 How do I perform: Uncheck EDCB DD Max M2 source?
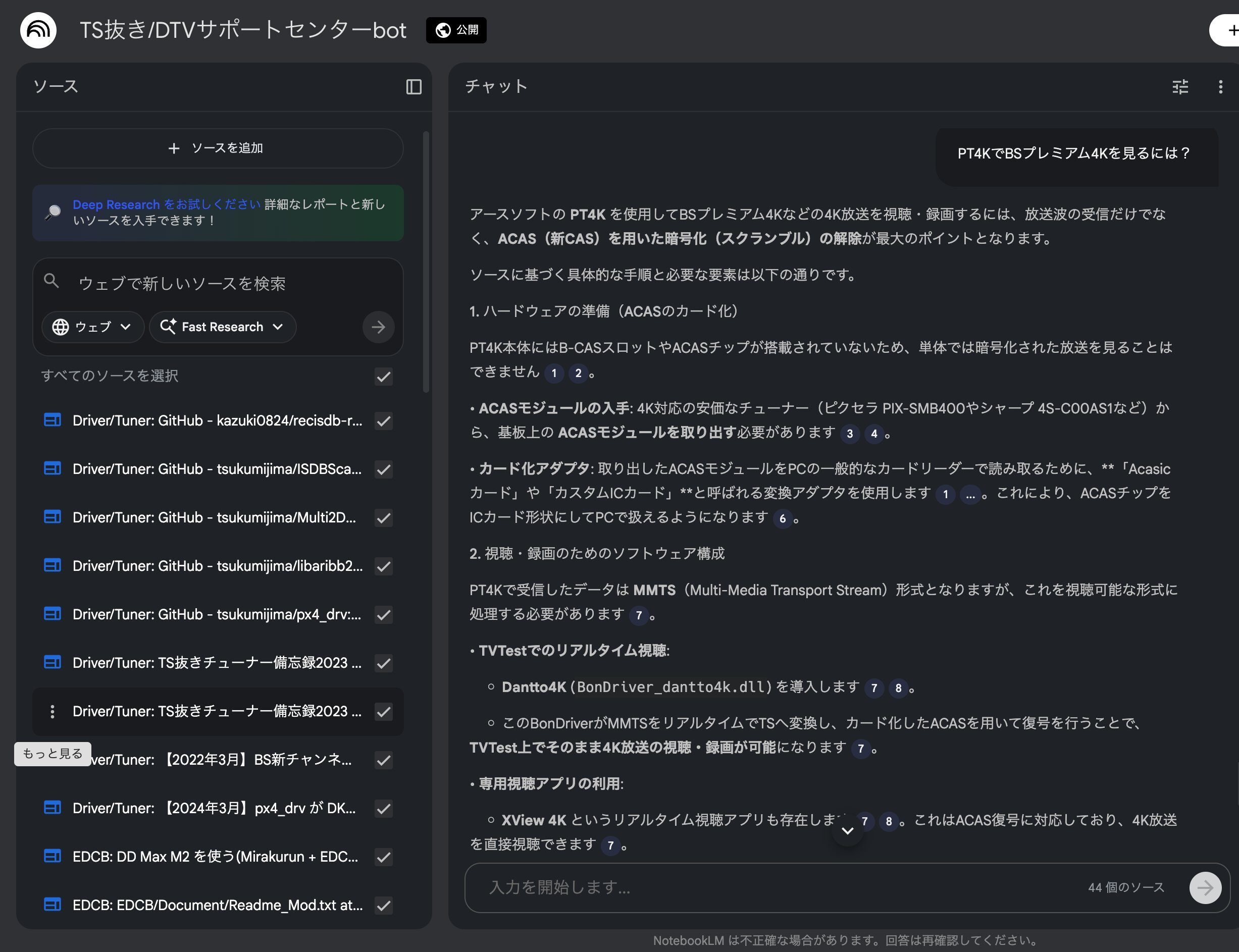(x=384, y=857)
